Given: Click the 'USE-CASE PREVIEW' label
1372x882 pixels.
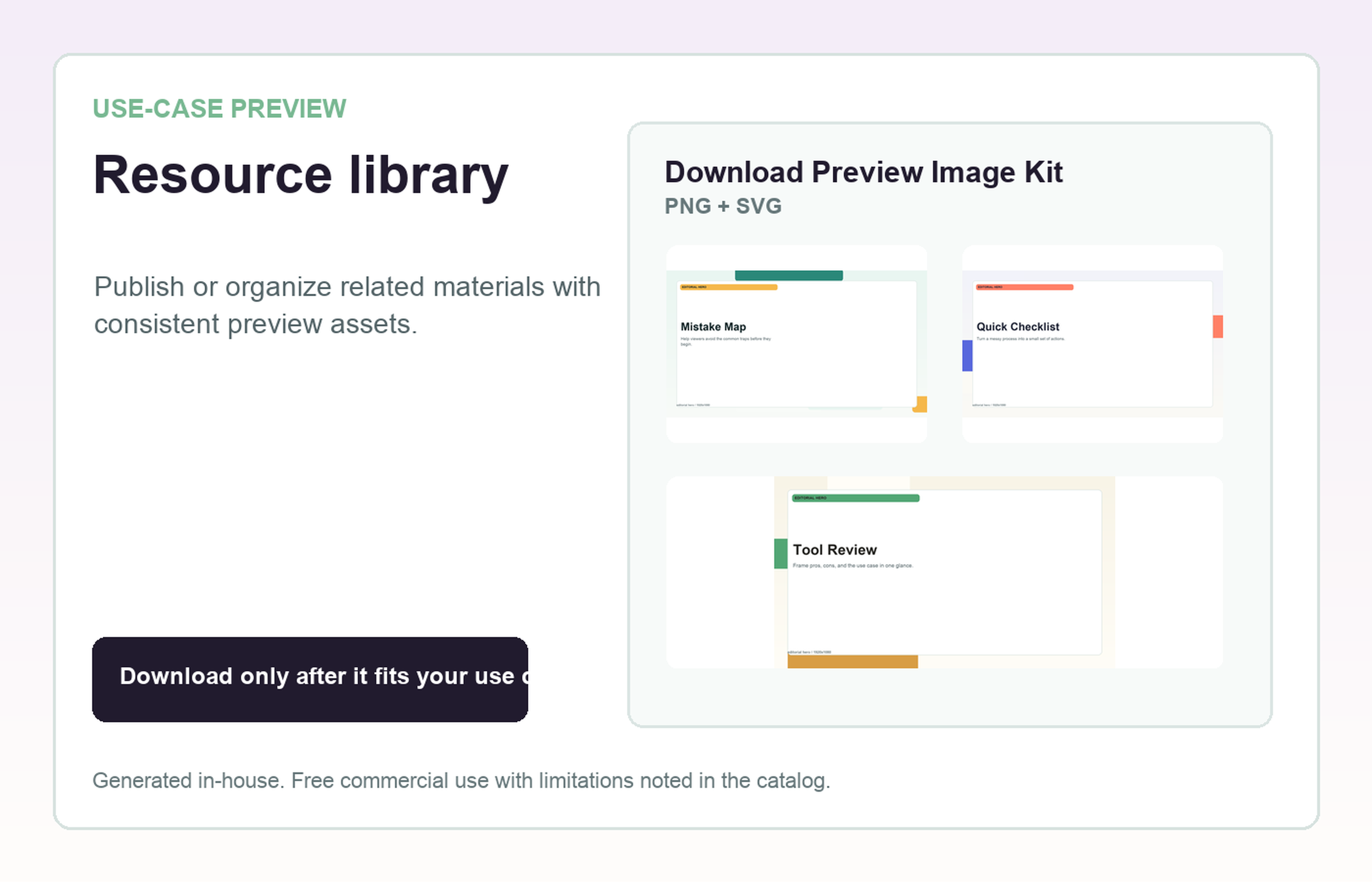Looking at the screenshot, I should 220,109.
